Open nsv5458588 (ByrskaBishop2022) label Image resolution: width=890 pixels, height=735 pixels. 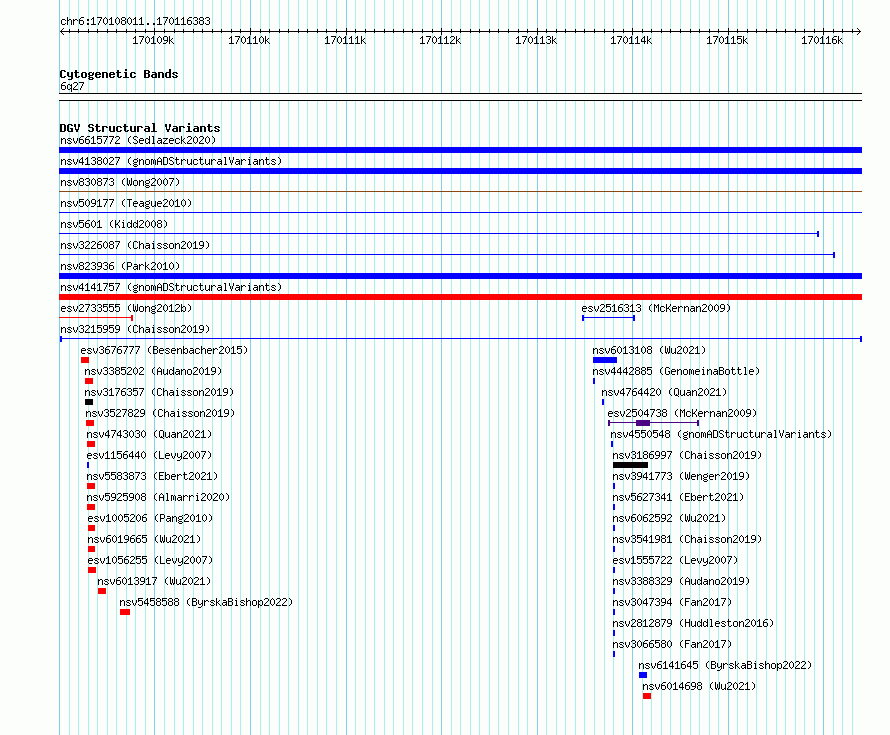[206, 602]
